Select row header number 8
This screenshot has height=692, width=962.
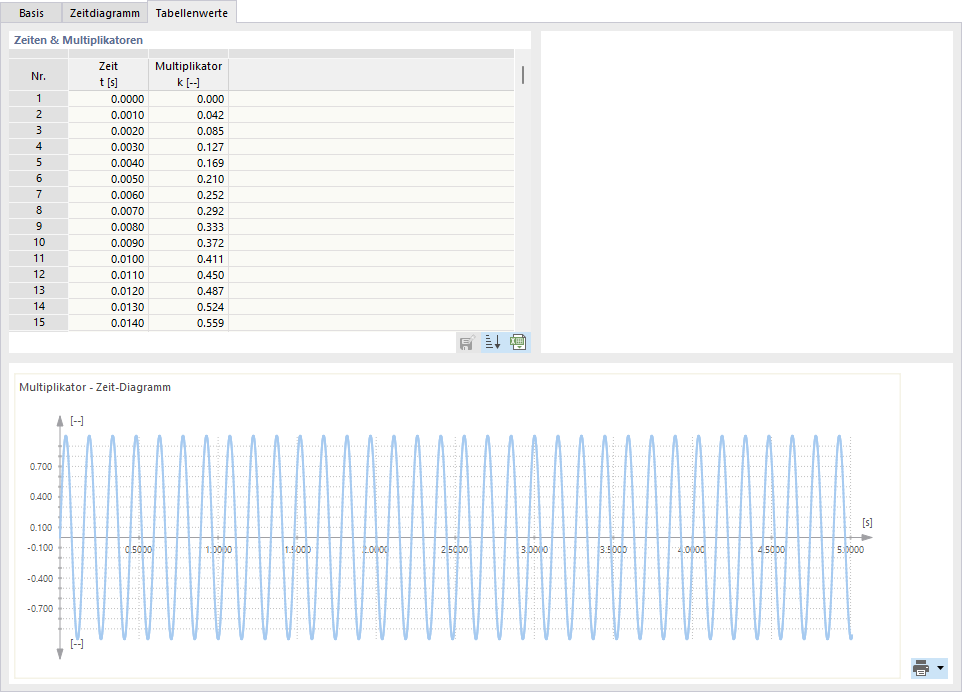39,210
